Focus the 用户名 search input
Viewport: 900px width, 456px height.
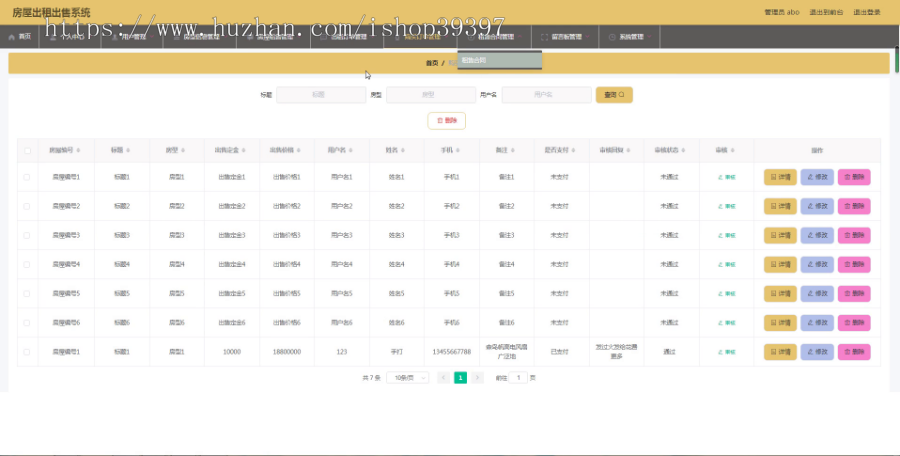tap(546, 95)
